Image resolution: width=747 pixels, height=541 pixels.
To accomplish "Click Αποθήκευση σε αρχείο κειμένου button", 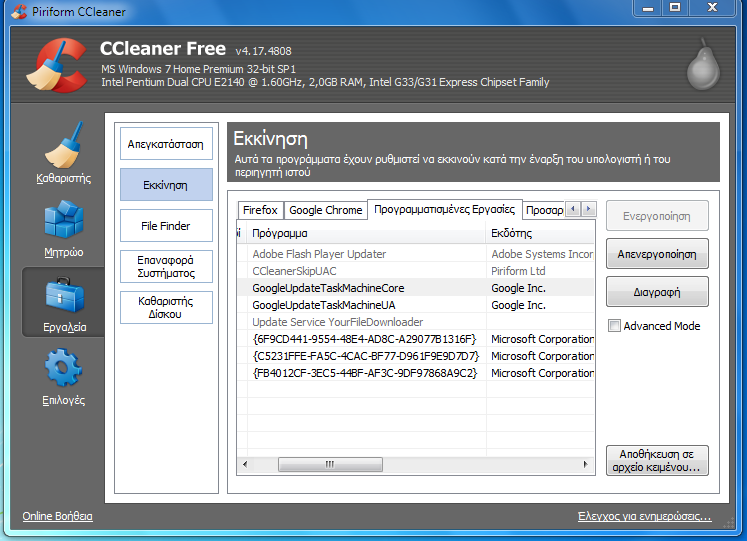I will click(657, 461).
